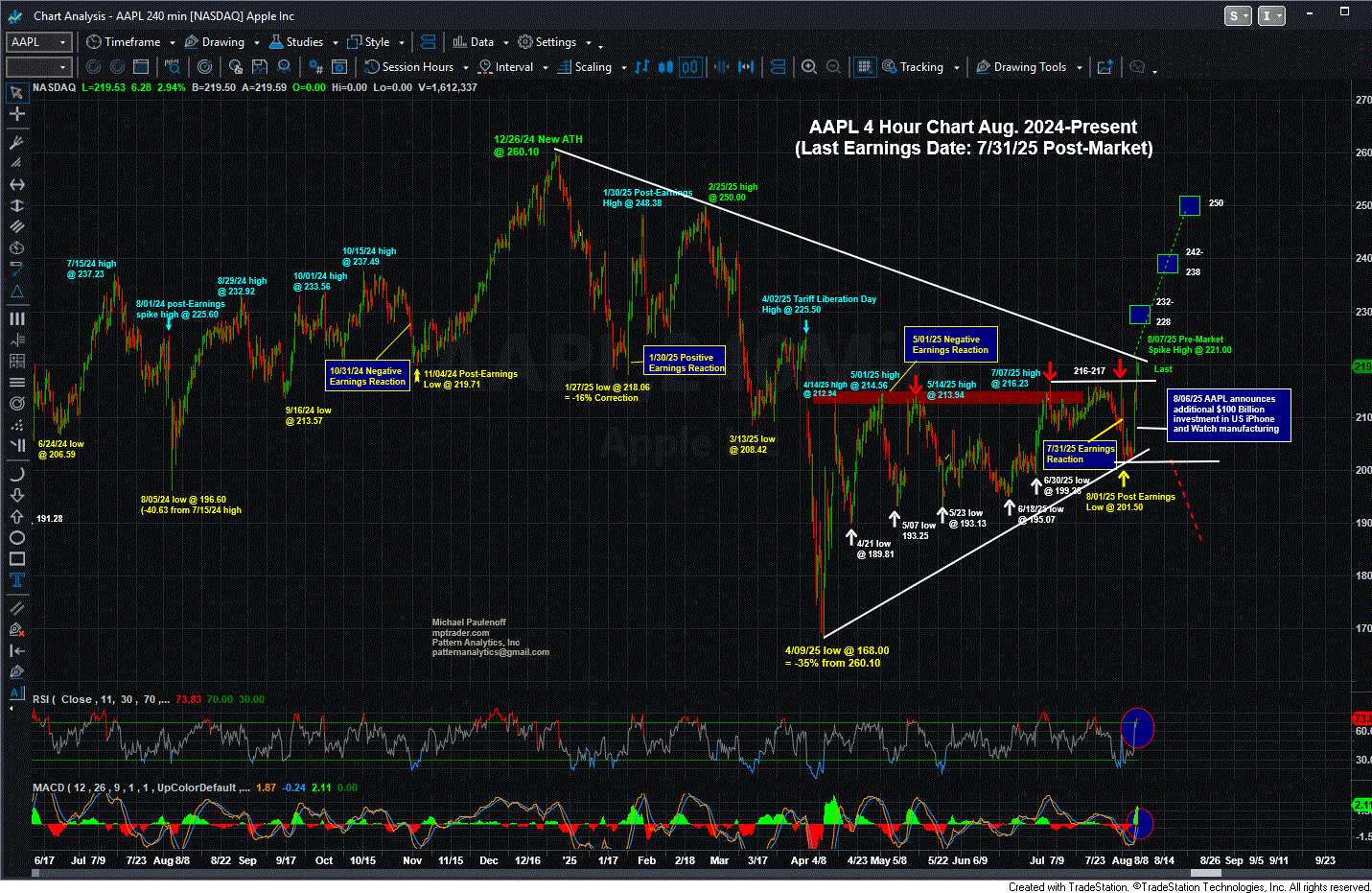The image size is (1372, 893).
Task: Open the Timeframe menu
Action: 124,41
